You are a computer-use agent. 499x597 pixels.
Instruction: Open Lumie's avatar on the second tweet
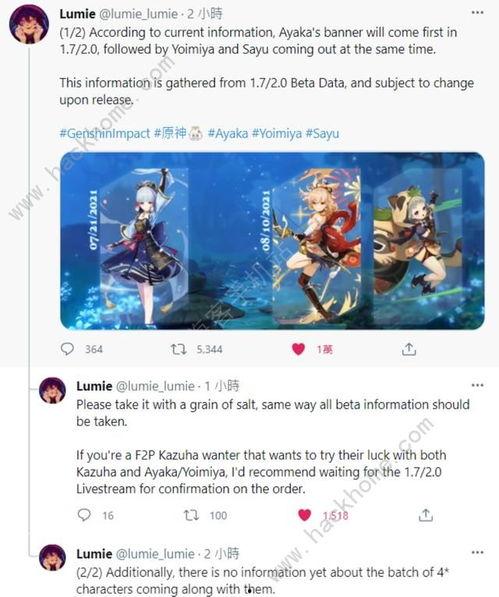(x=53, y=390)
